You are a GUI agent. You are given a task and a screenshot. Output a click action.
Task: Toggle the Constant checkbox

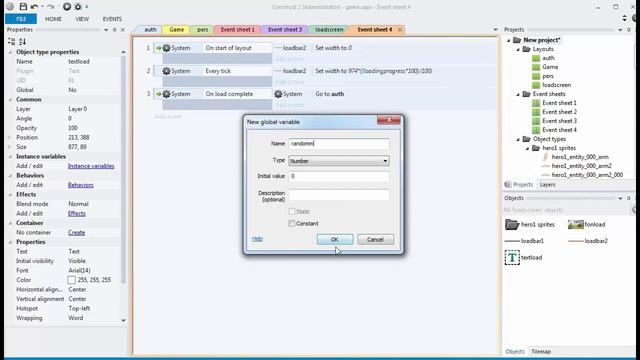(x=292, y=223)
